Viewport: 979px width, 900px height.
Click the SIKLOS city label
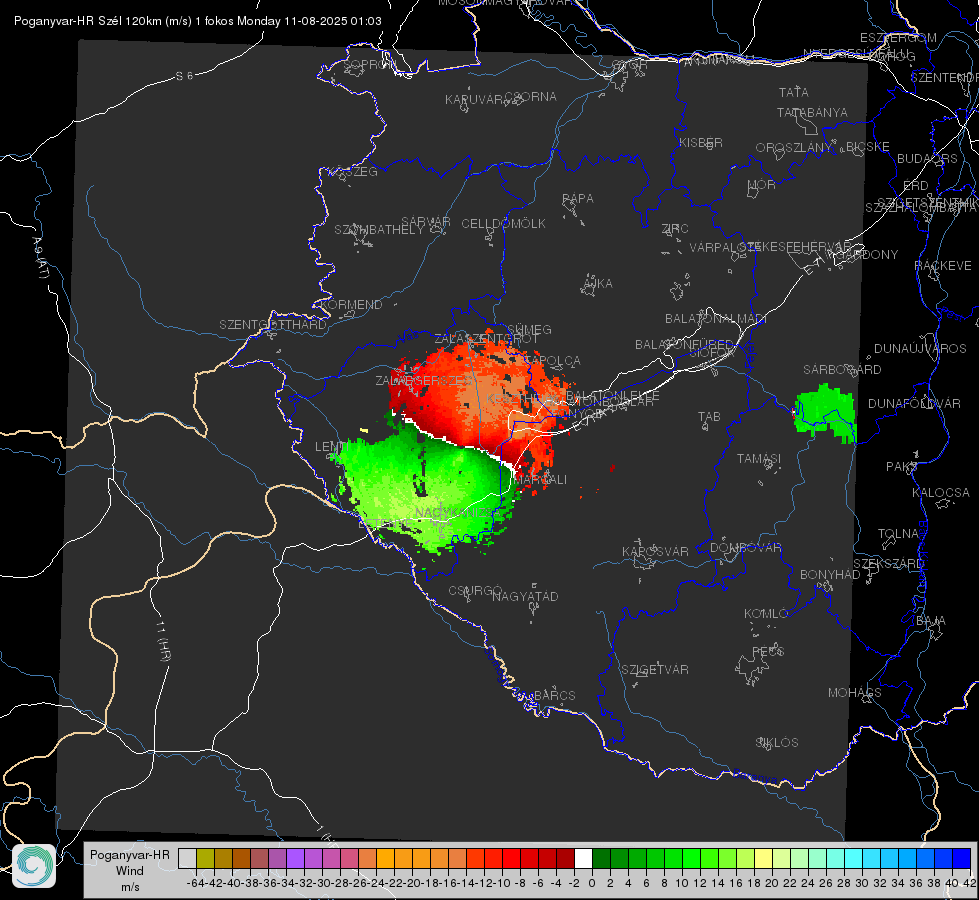tap(777, 742)
